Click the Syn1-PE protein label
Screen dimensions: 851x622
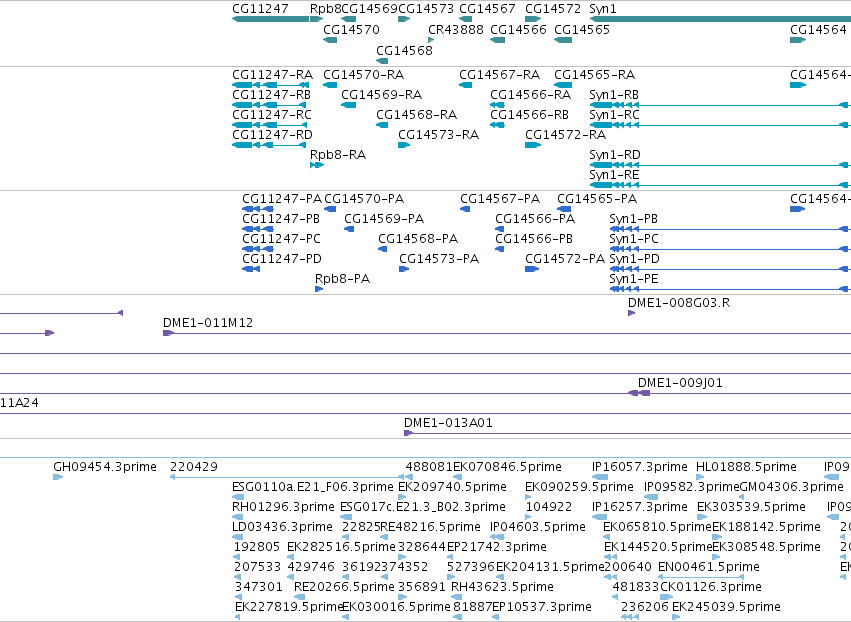634,280
